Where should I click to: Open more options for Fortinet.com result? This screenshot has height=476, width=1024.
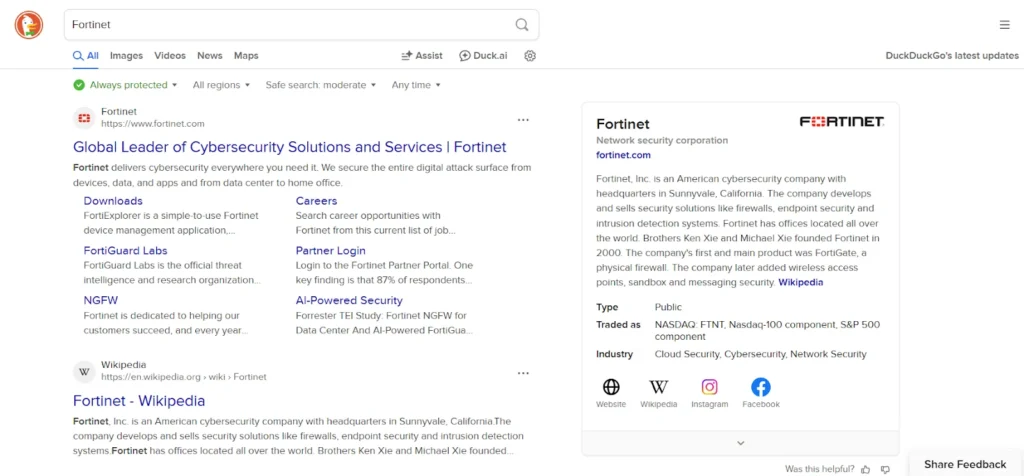click(x=522, y=120)
